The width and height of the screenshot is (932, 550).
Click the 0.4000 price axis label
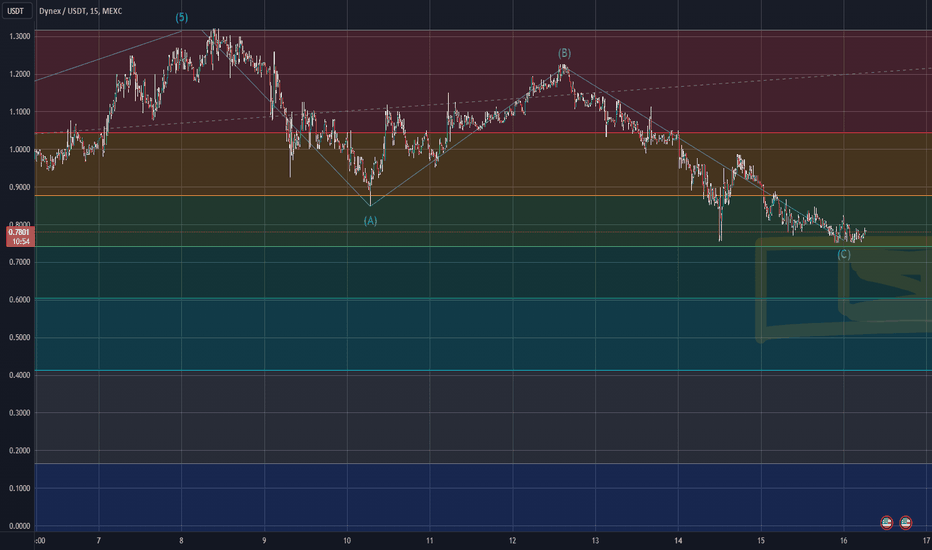point(20,375)
